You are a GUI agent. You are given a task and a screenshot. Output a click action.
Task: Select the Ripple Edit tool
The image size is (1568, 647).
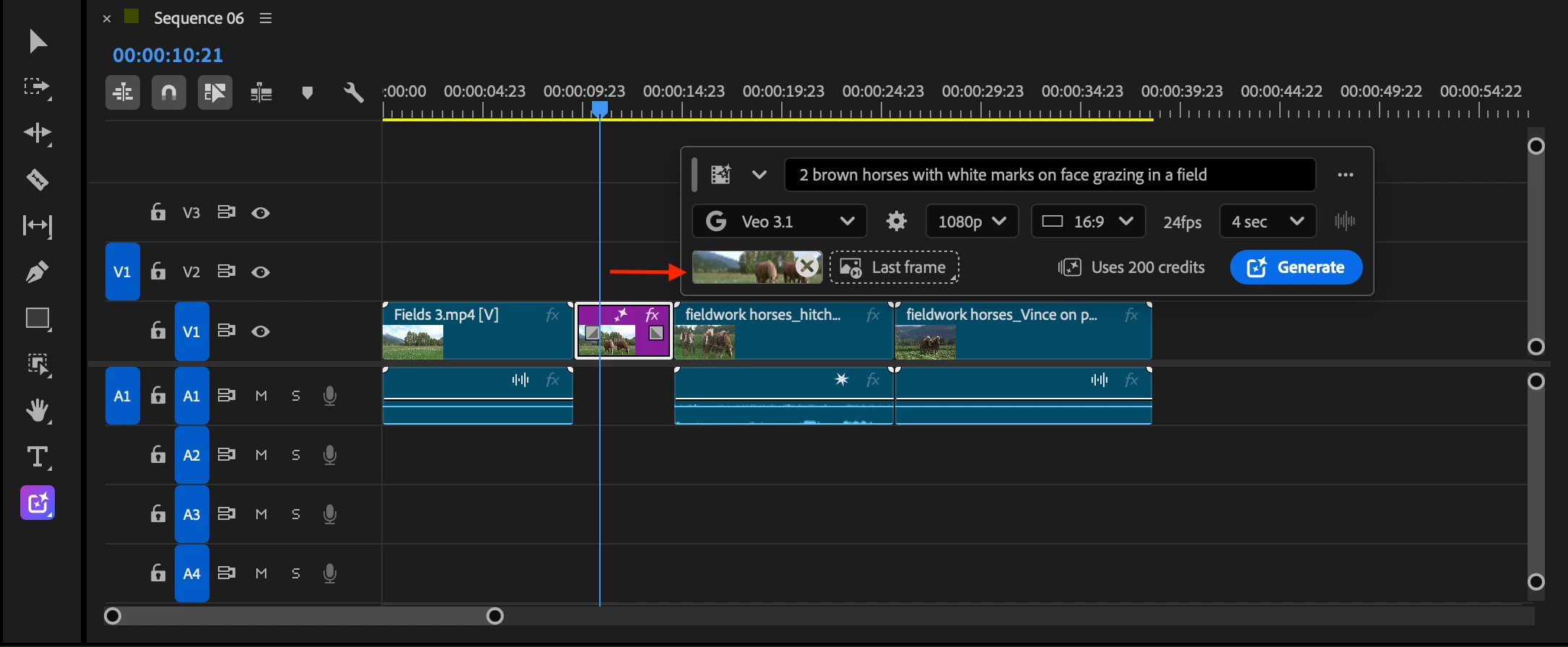38,134
